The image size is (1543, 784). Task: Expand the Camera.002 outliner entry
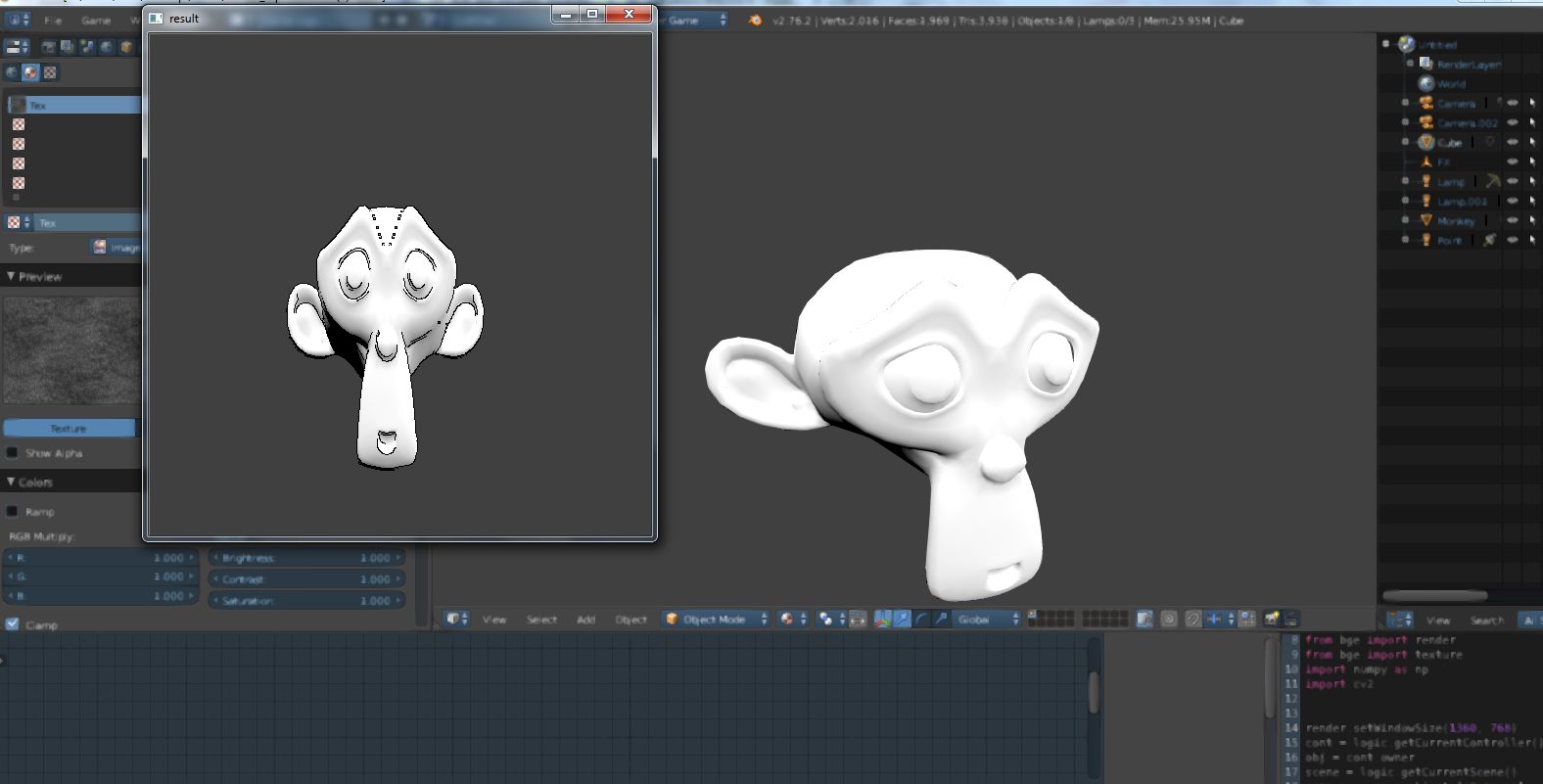[x=1405, y=122]
